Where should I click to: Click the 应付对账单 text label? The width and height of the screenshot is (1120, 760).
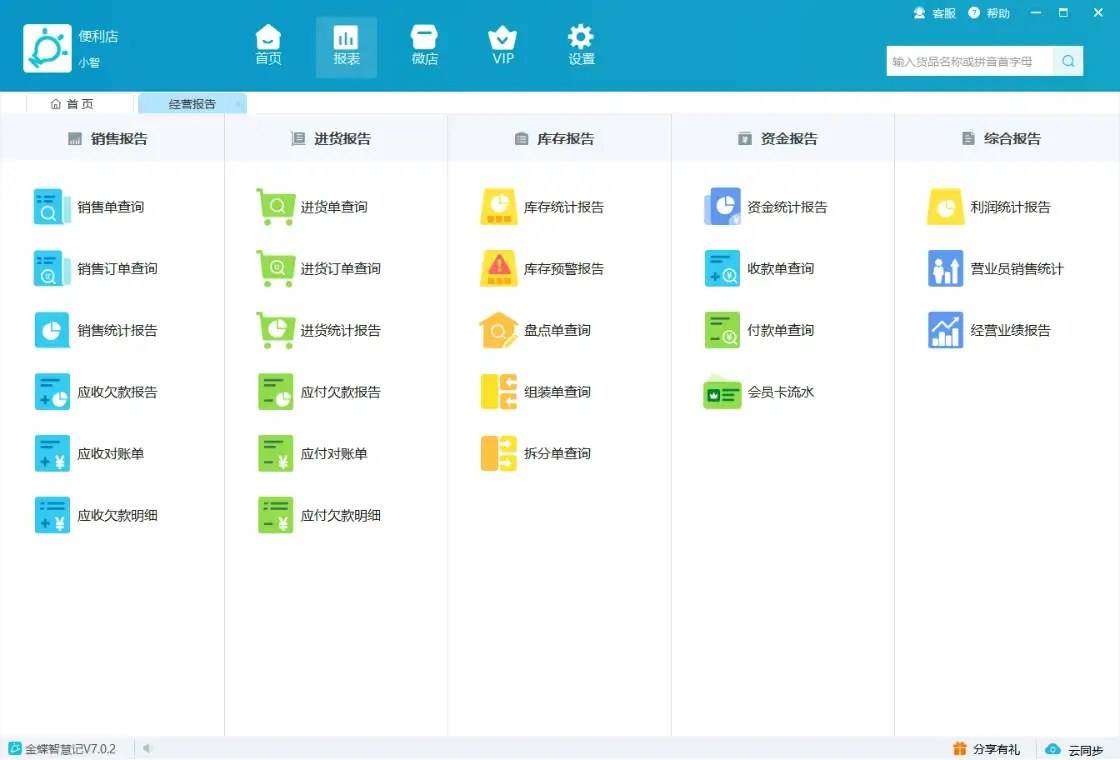pyautogui.click(x=334, y=454)
